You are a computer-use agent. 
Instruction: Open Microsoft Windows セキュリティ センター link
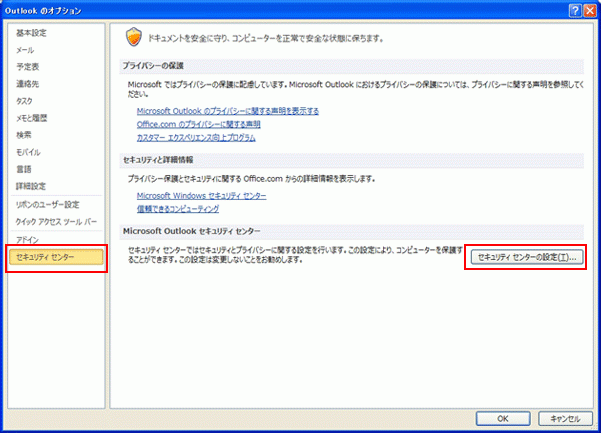pos(202,196)
